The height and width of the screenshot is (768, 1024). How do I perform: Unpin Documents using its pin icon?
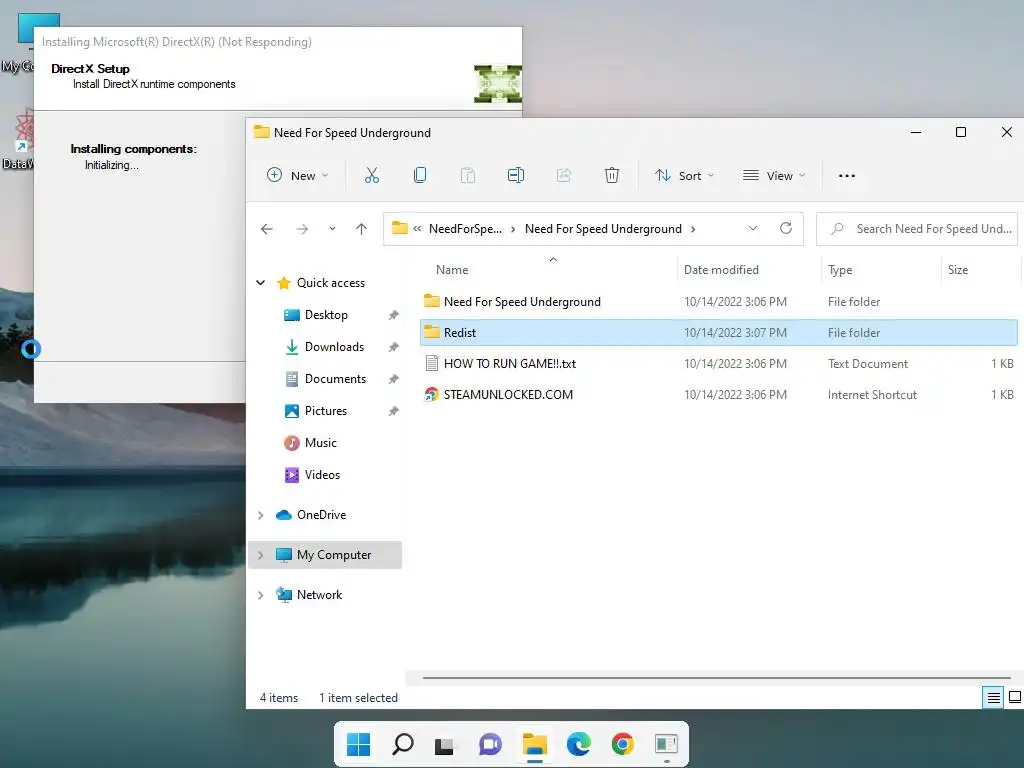click(393, 379)
